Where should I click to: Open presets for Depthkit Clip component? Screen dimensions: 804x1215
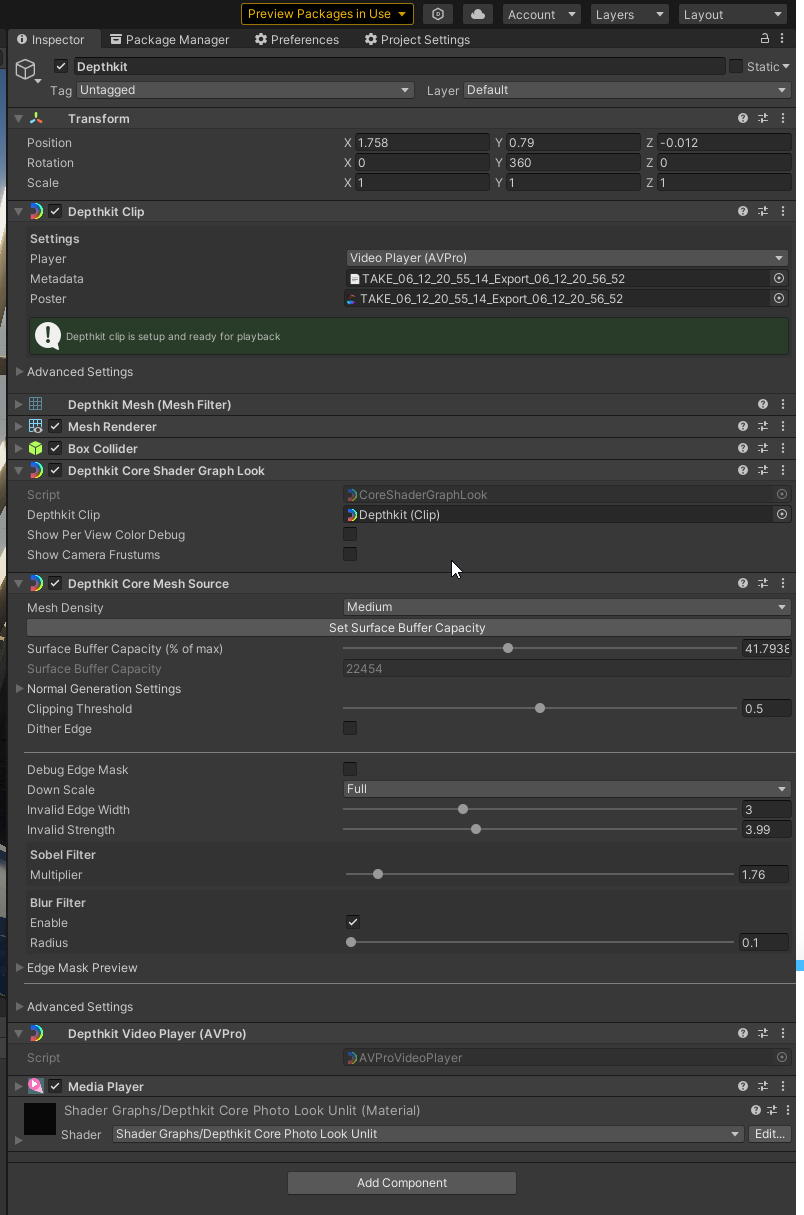point(763,212)
